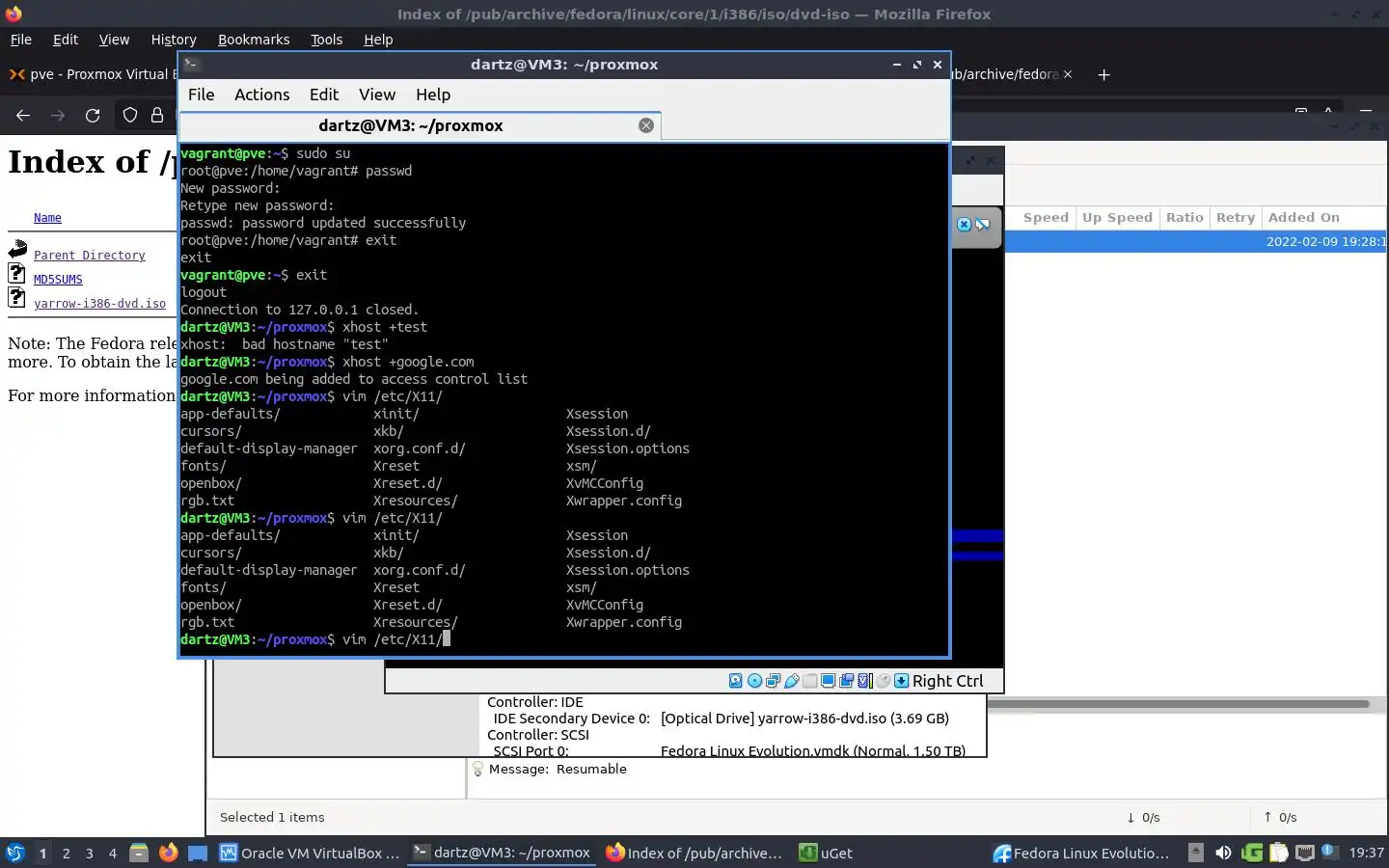The height and width of the screenshot is (868, 1389).
Task: Click the VM USB devices status icon
Action: (x=792, y=681)
